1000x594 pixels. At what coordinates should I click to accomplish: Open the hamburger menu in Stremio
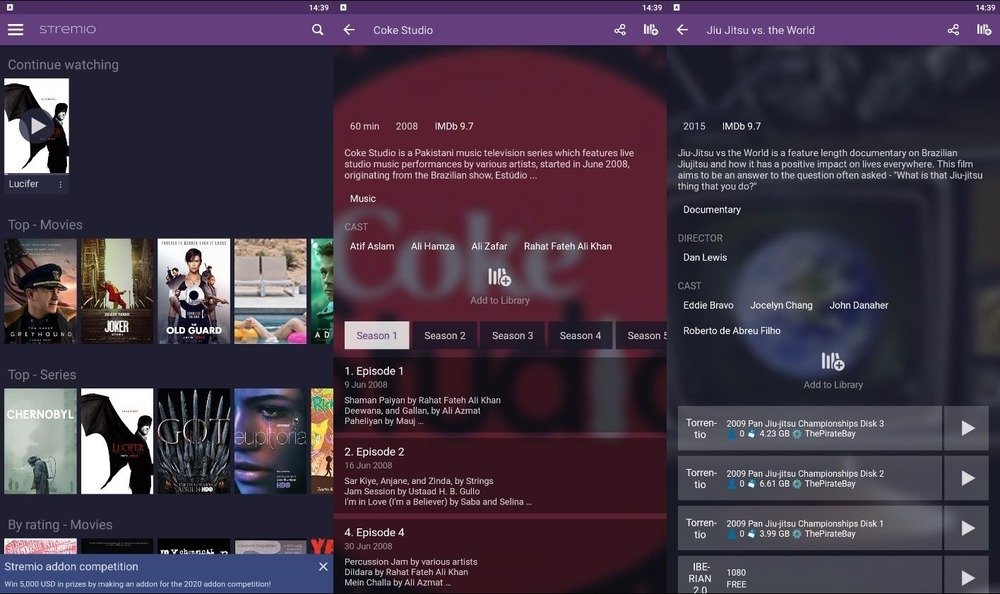click(x=15, y=30)
